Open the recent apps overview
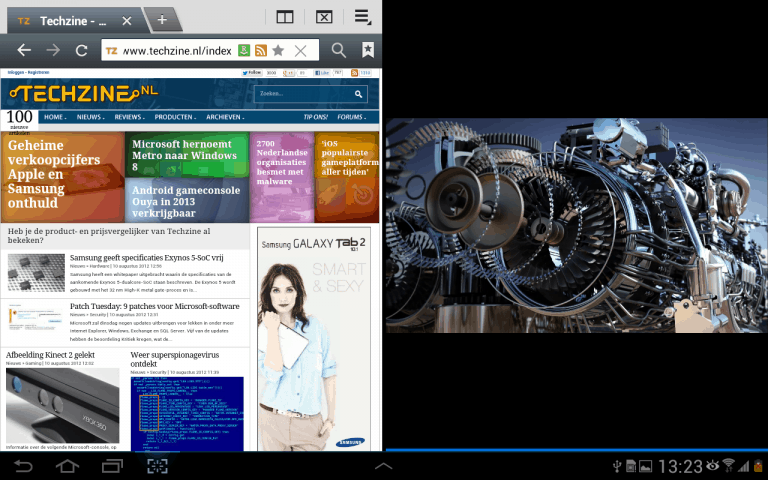Image resolution: width=768 pixels, height=480 pixels. click(x=112, y=466)
